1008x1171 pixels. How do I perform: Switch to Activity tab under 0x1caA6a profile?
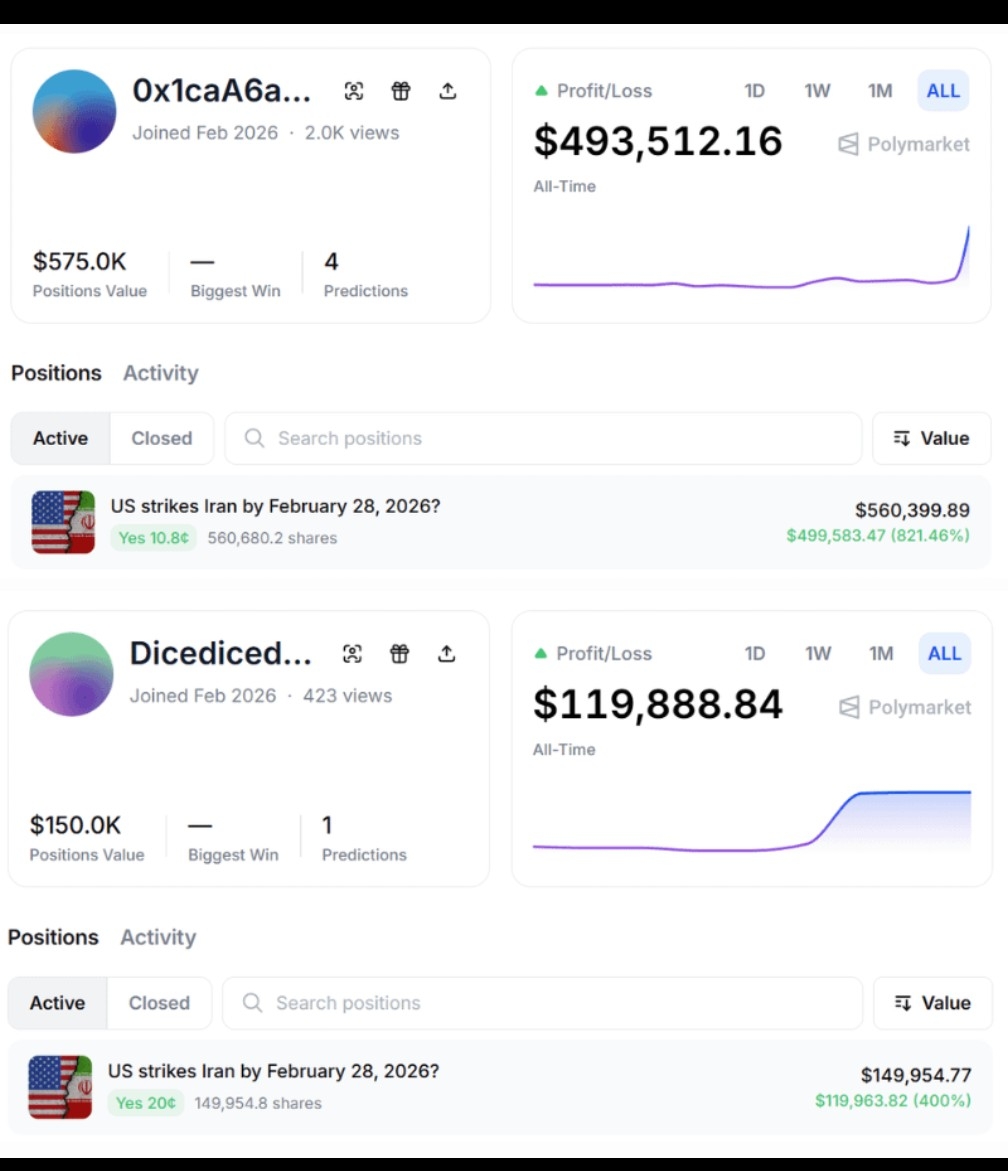160,373
